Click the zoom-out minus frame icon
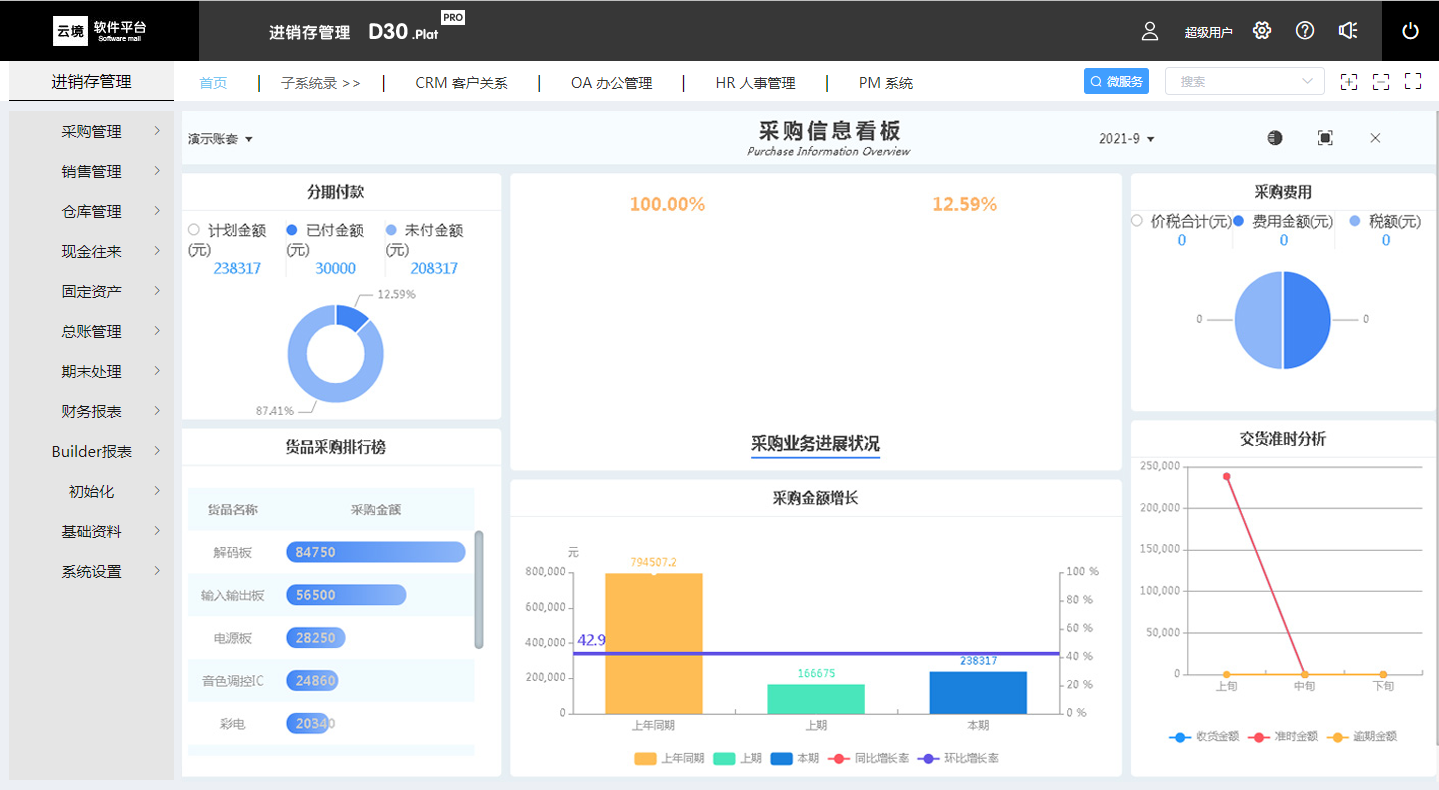This screenshot has width=1439, height=790. point(1381,82)
